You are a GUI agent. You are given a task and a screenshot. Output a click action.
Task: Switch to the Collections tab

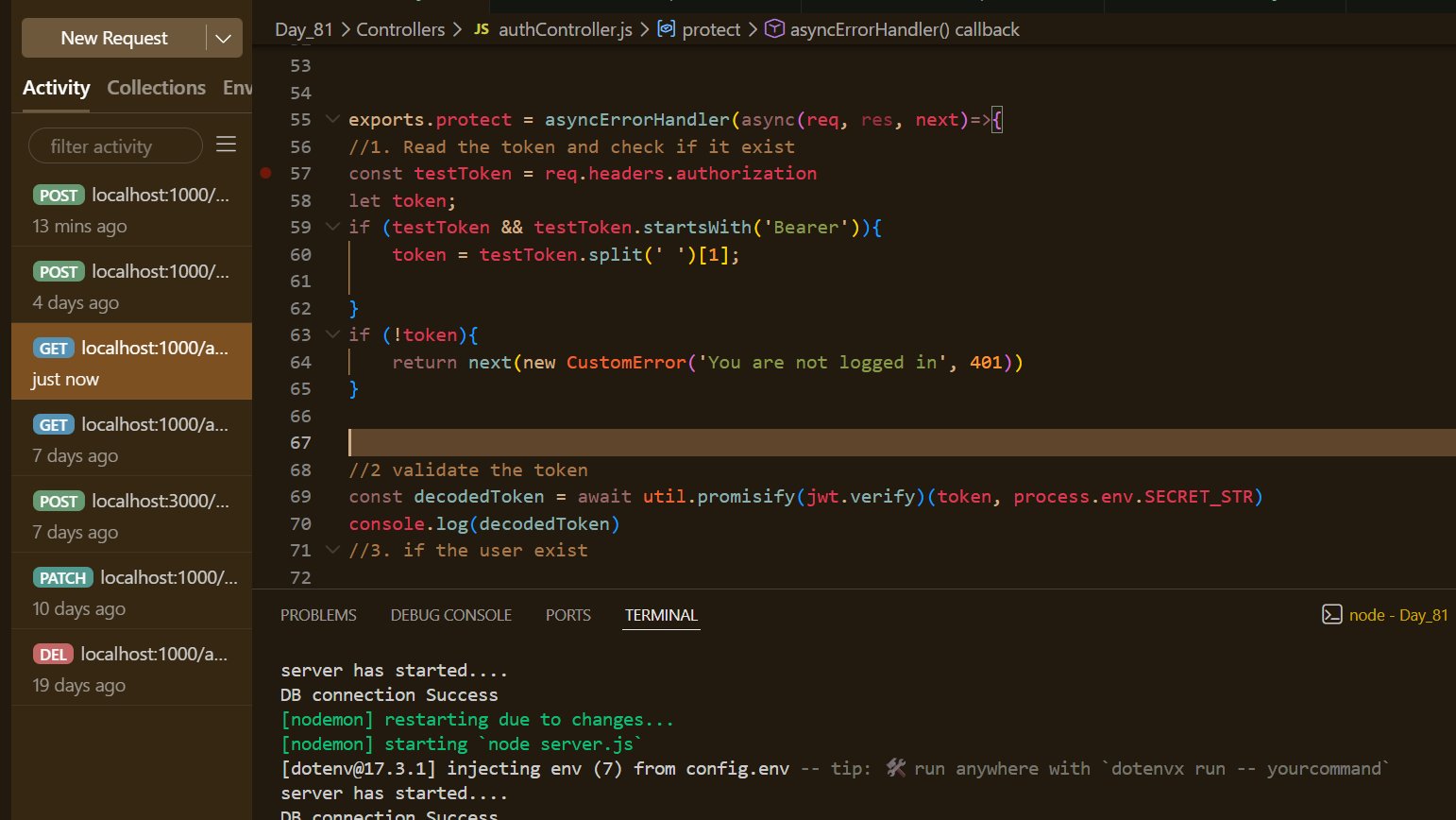(156, 88)
